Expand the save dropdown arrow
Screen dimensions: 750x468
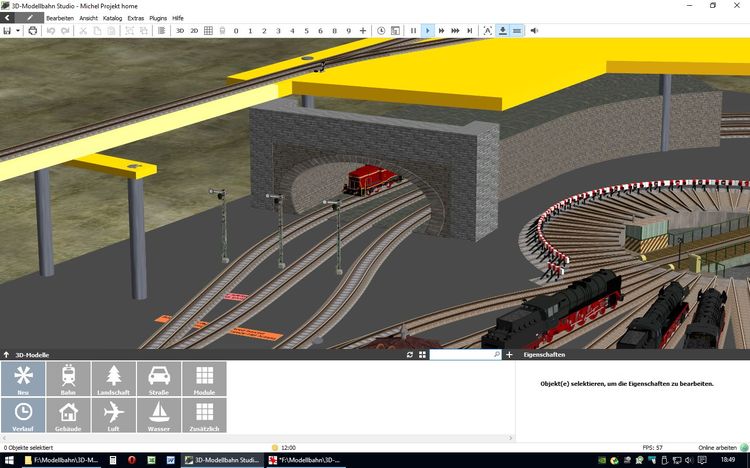(x=18, y=31)
